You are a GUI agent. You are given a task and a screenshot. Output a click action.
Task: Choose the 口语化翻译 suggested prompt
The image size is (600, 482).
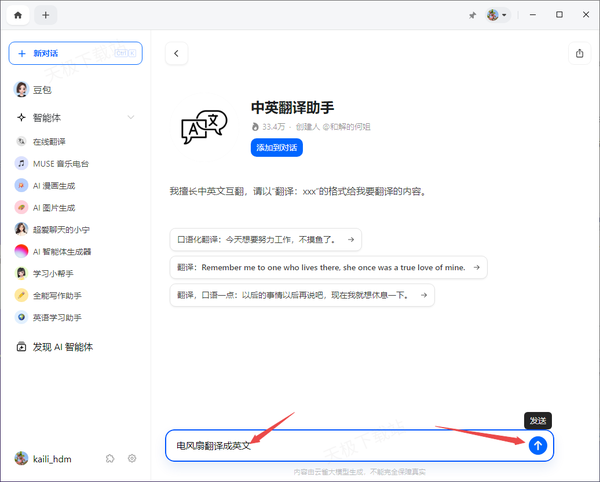(x=265, y=240)
